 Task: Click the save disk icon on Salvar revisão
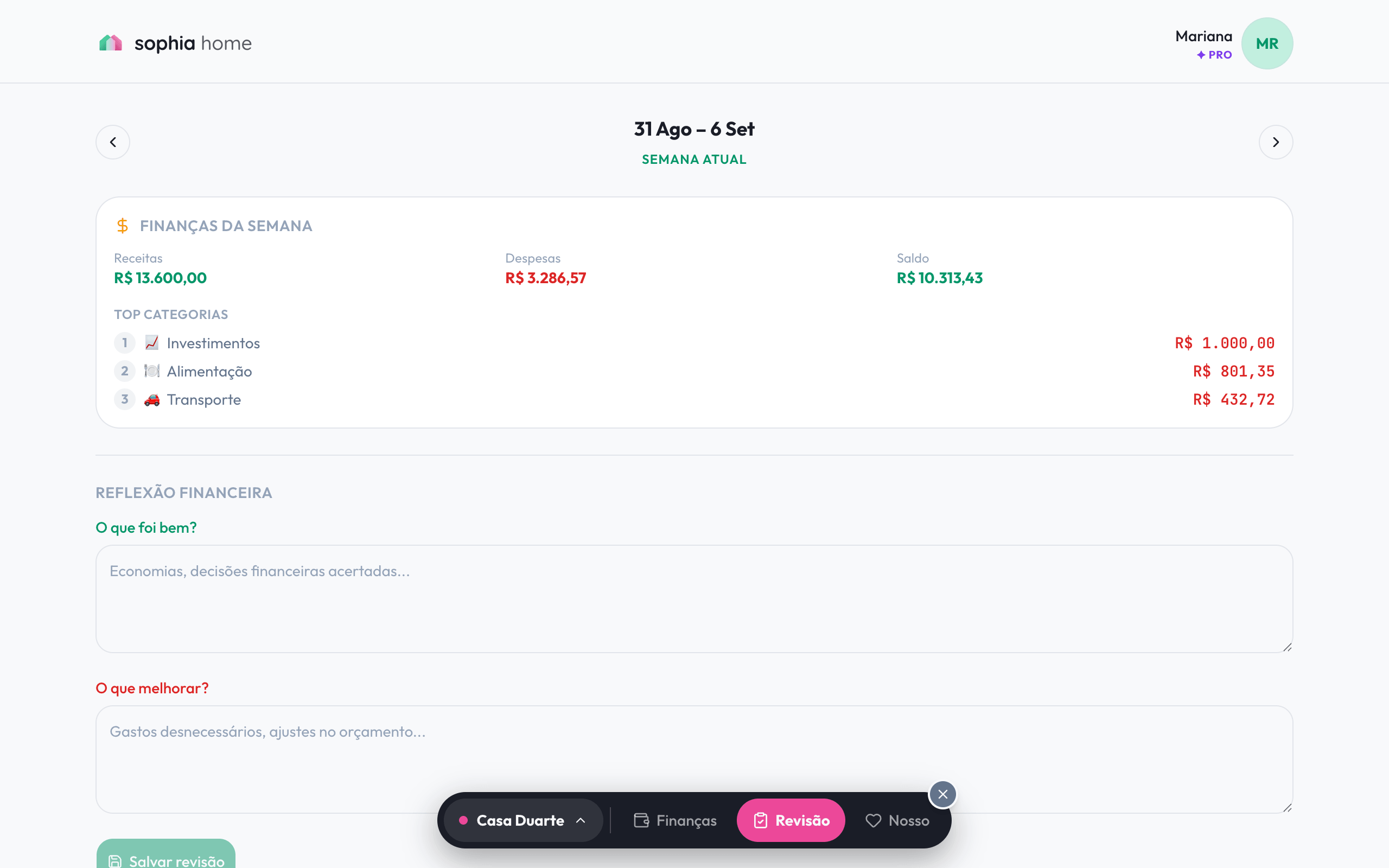tap(115, 861)
